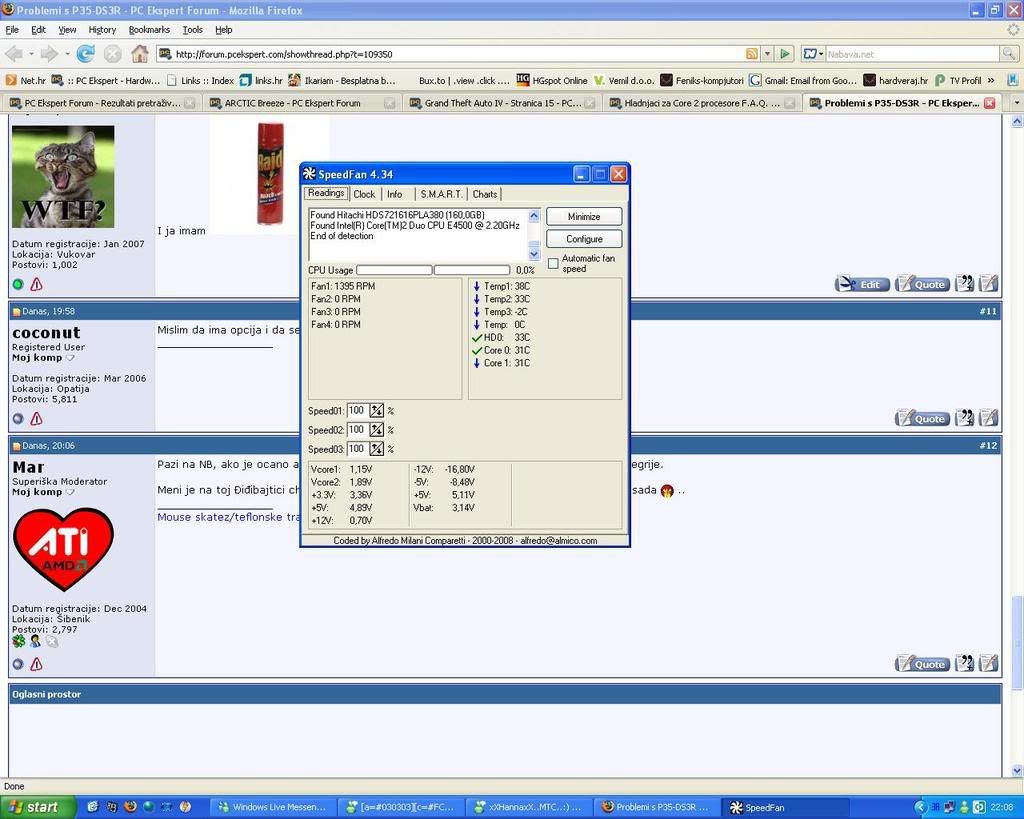Click the Speed01 percentage input field
The height and width of the screenshot is (819, 1024).
click(x=357, y=411)
